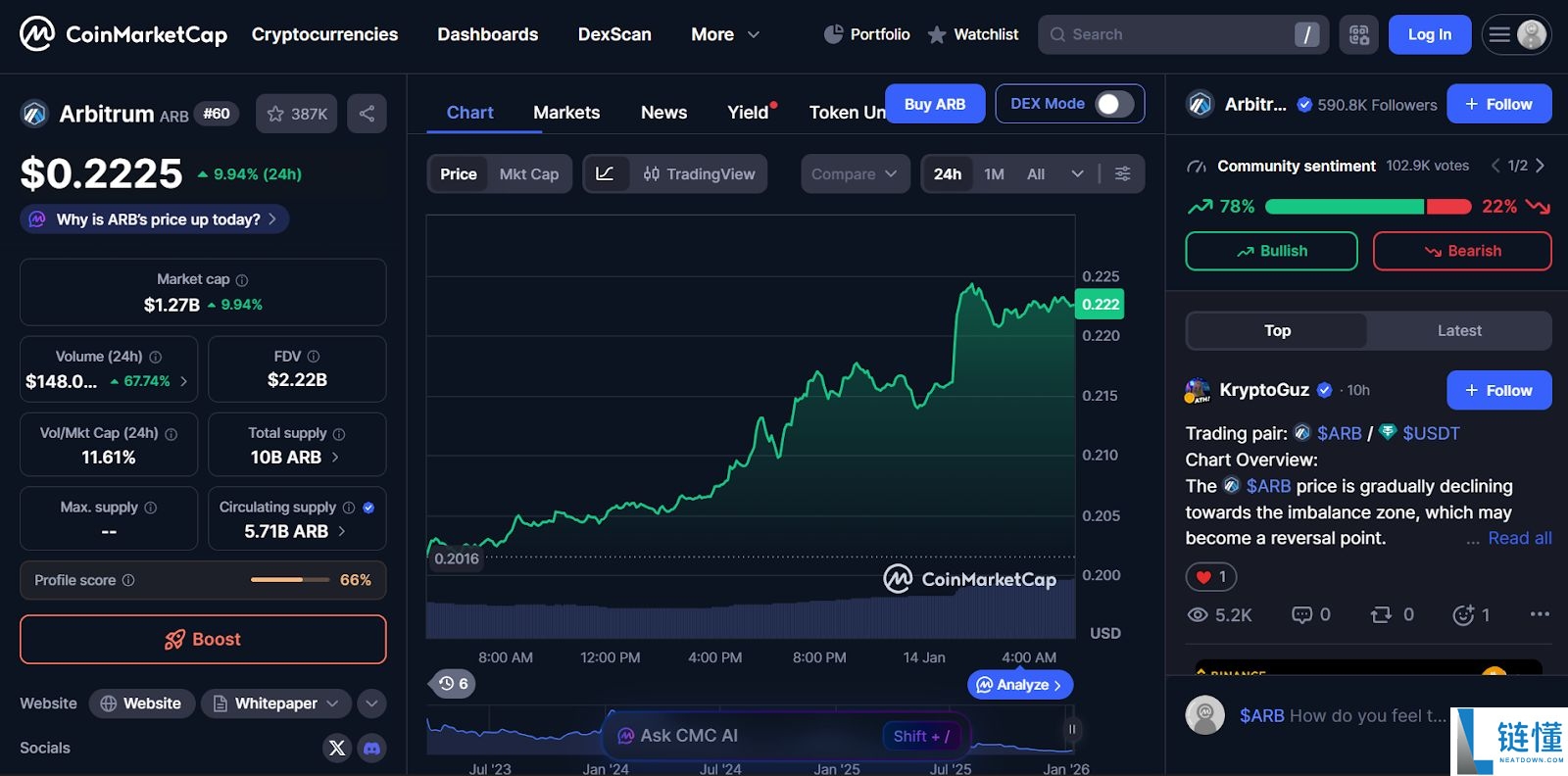This screenshot has width=1568, height=776.
Task: Click the chart range navigator handle
Action: tap(1072, 729)
